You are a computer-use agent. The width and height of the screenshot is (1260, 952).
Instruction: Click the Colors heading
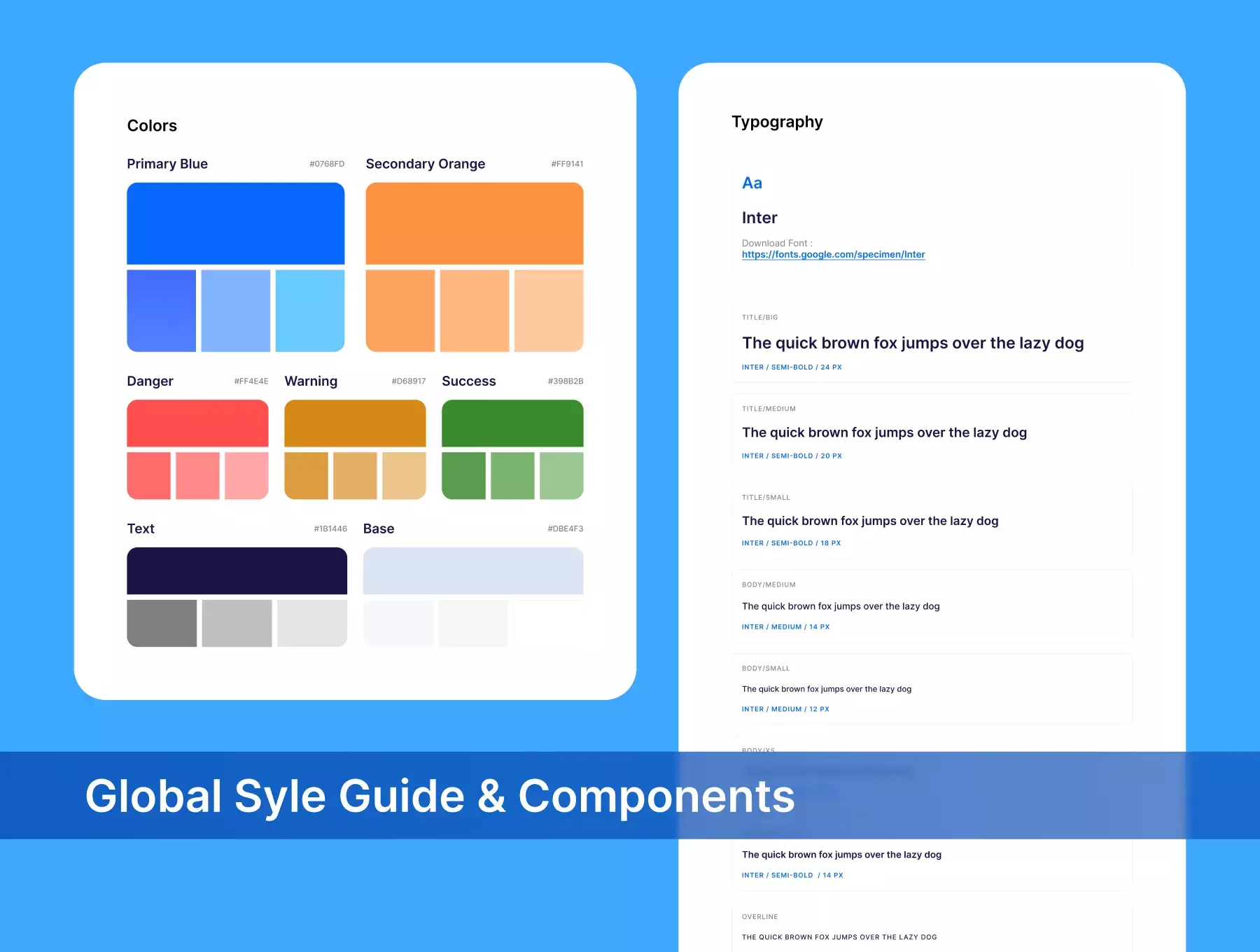[x=152, y=126]
